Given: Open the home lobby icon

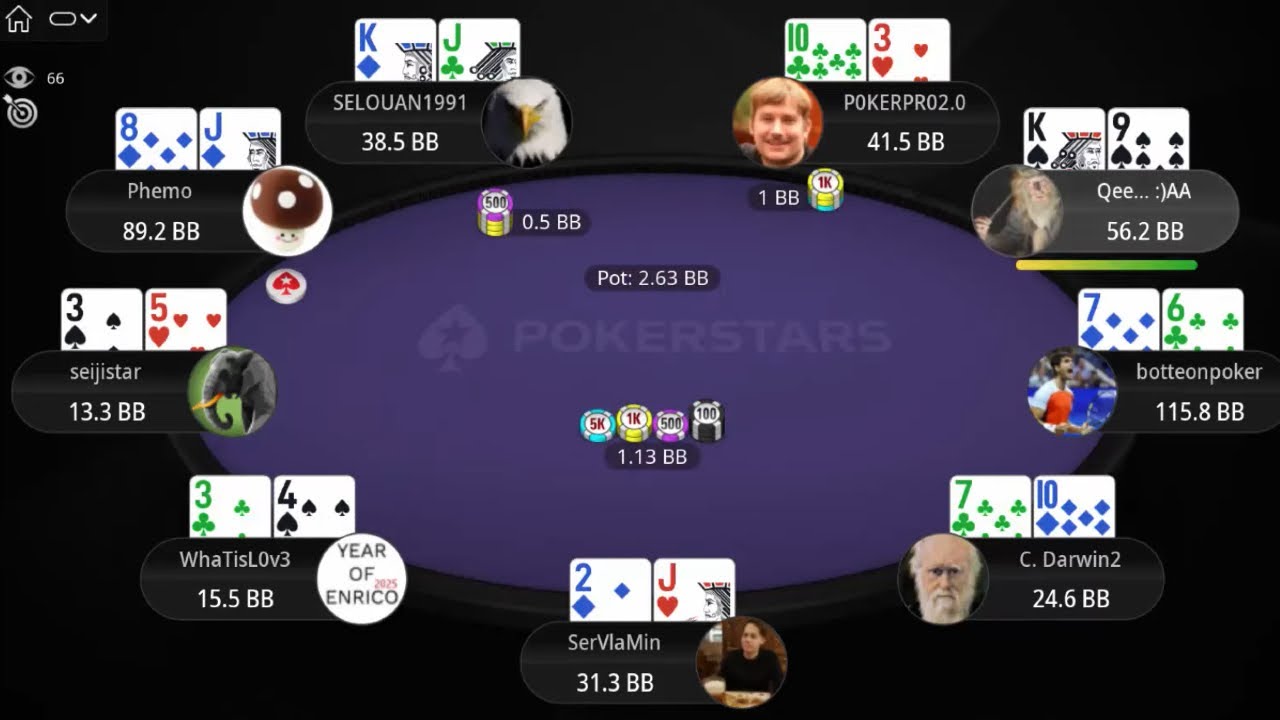Looking at the screenshot, I should click(19, 18).
